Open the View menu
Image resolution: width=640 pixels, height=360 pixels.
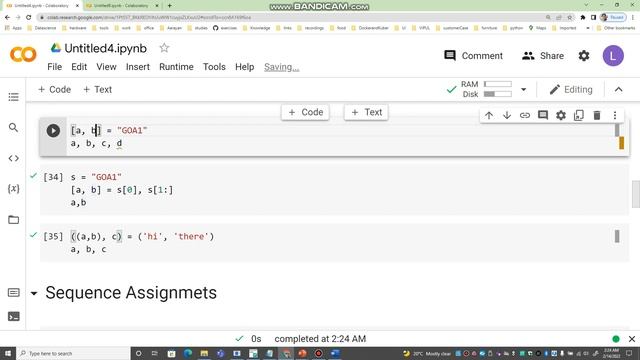pyautogui.click(x=106, y=67)
